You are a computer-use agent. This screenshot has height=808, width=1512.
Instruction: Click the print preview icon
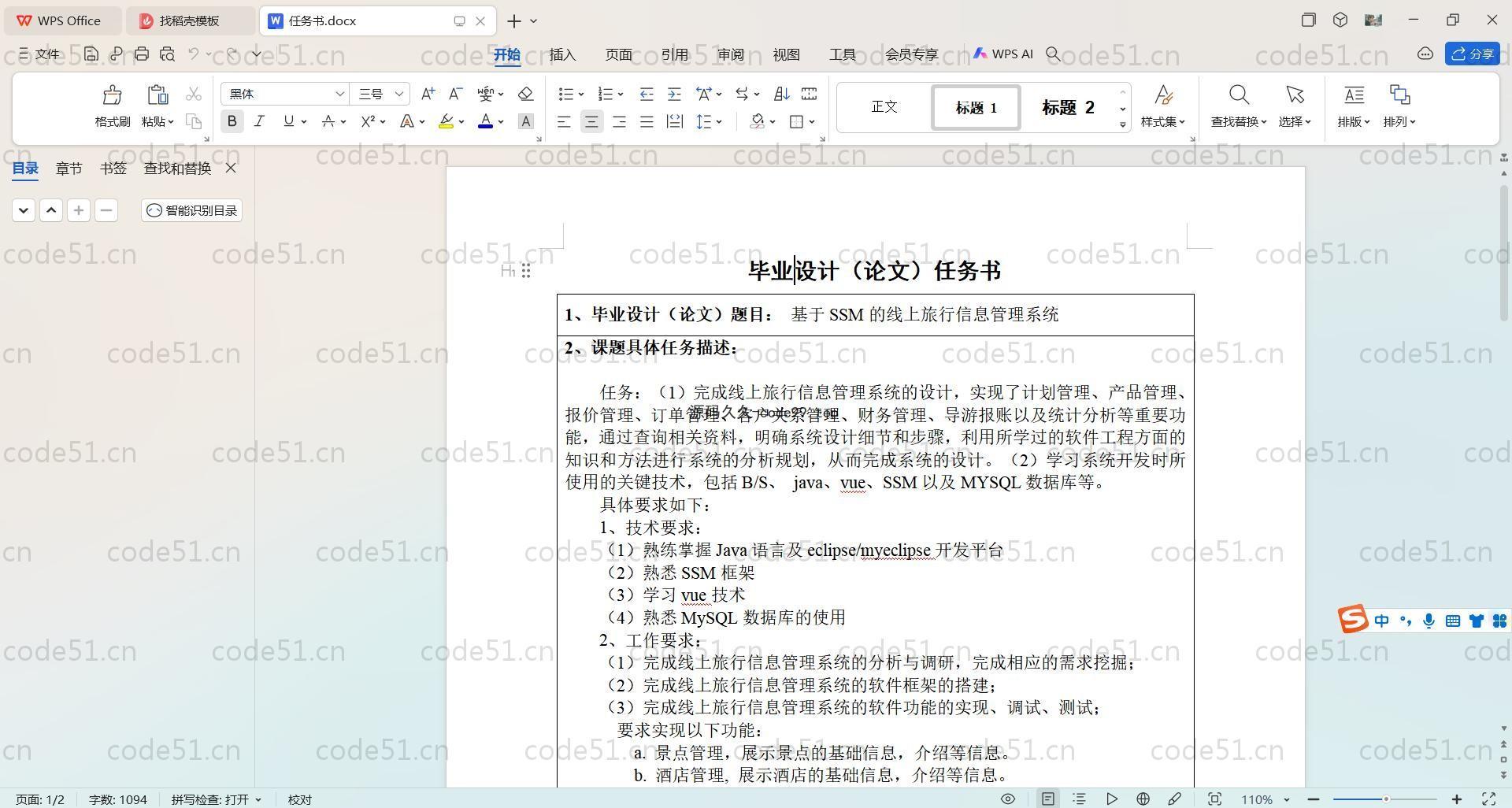point(167,54)
